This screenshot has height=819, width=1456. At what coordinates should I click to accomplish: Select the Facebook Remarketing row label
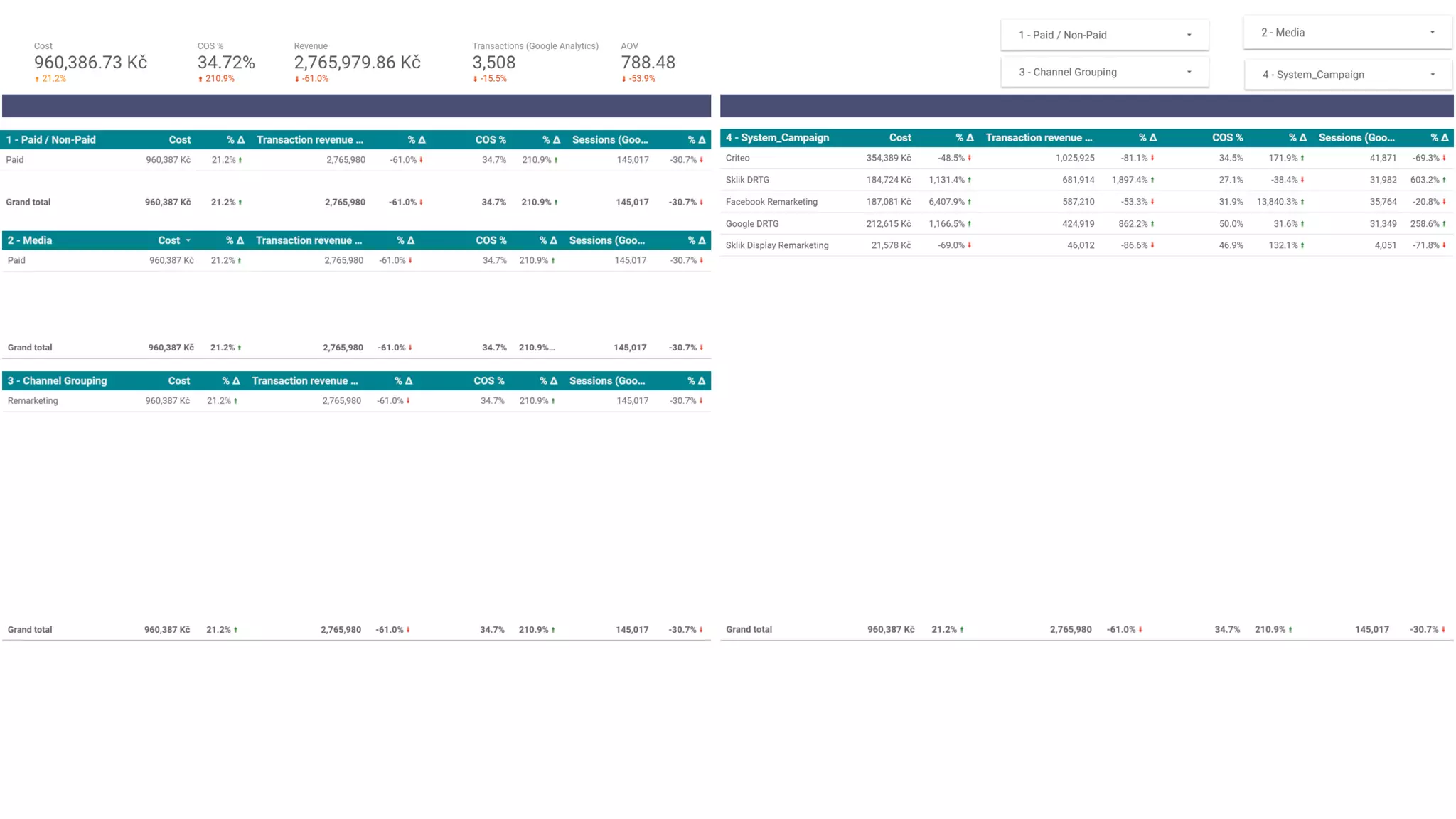pos(771,202)
